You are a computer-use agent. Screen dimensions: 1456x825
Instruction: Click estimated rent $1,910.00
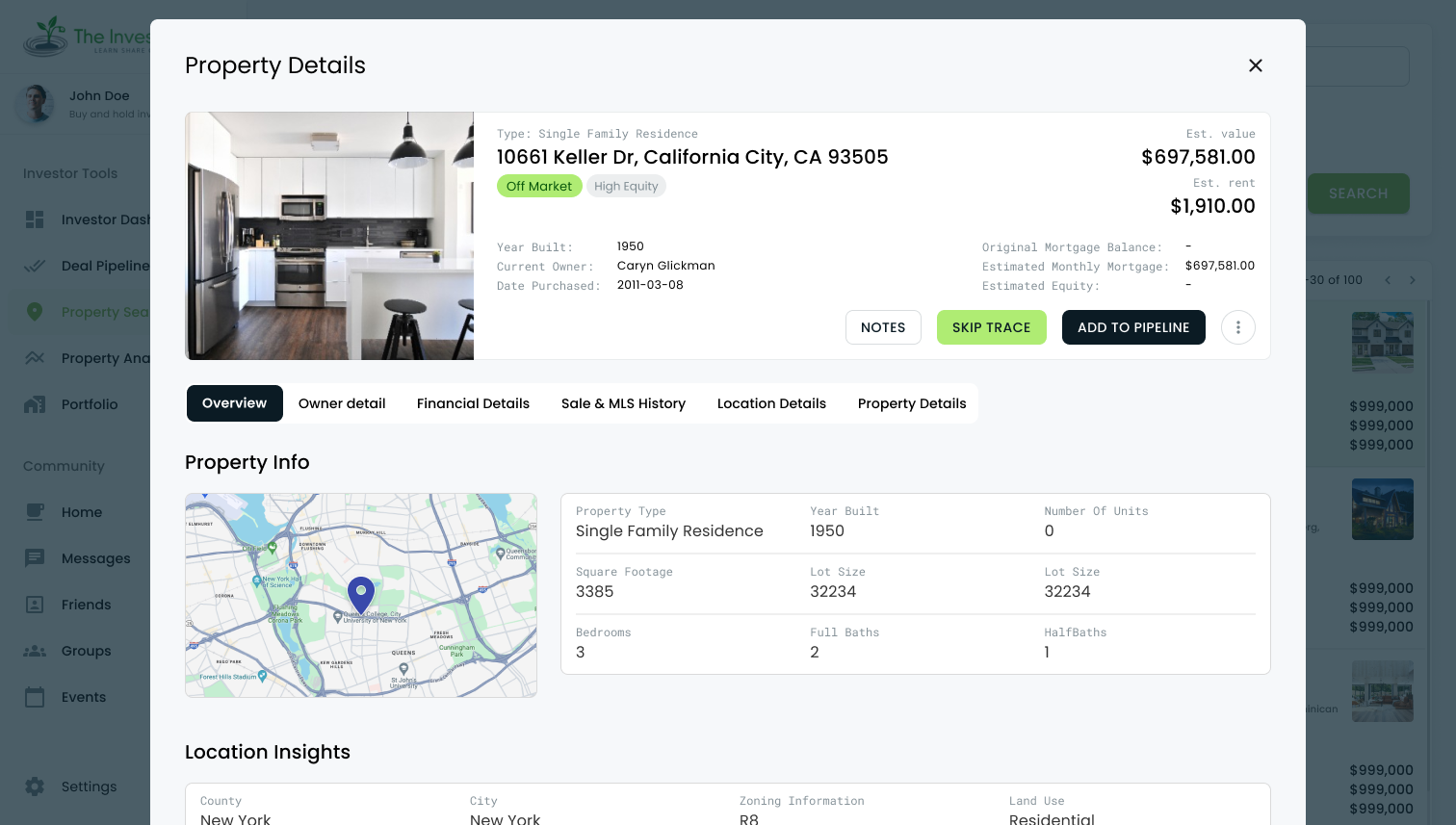[x=1212, y=206]
